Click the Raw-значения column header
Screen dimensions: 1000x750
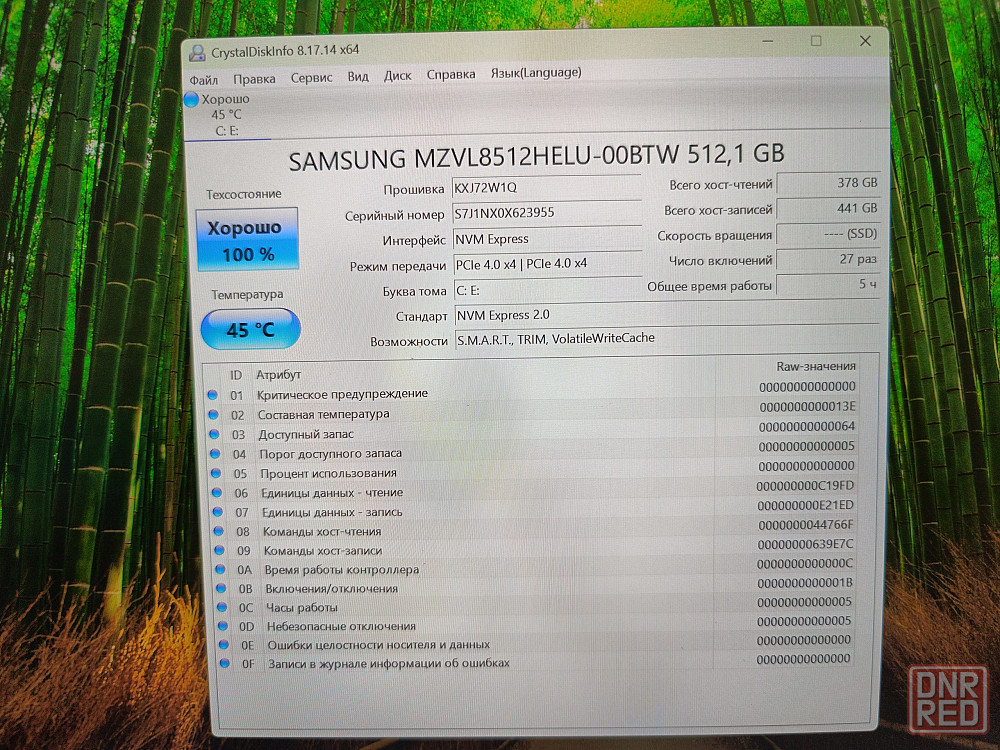click(x=816, y=366)
